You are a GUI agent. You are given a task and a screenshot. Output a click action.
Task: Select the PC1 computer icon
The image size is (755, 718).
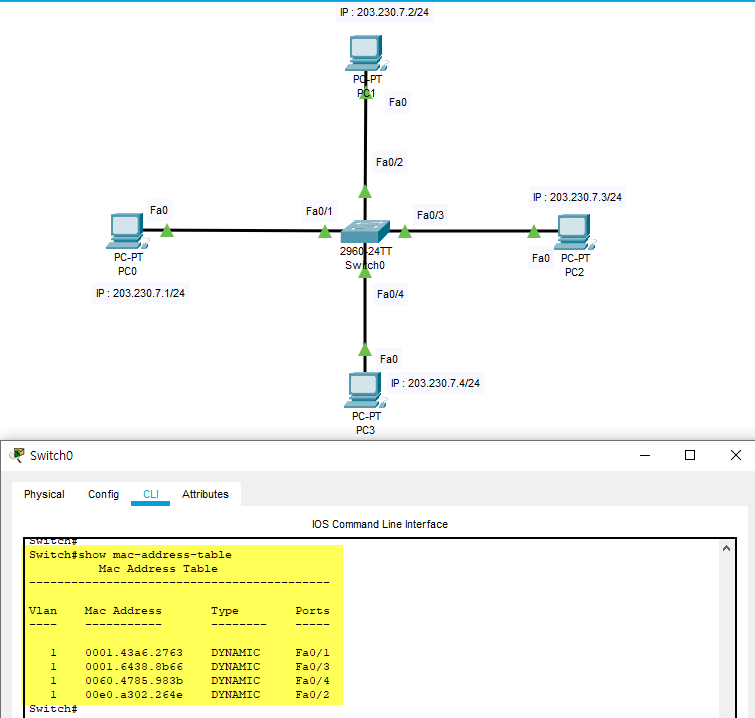(x=366, y=53)
